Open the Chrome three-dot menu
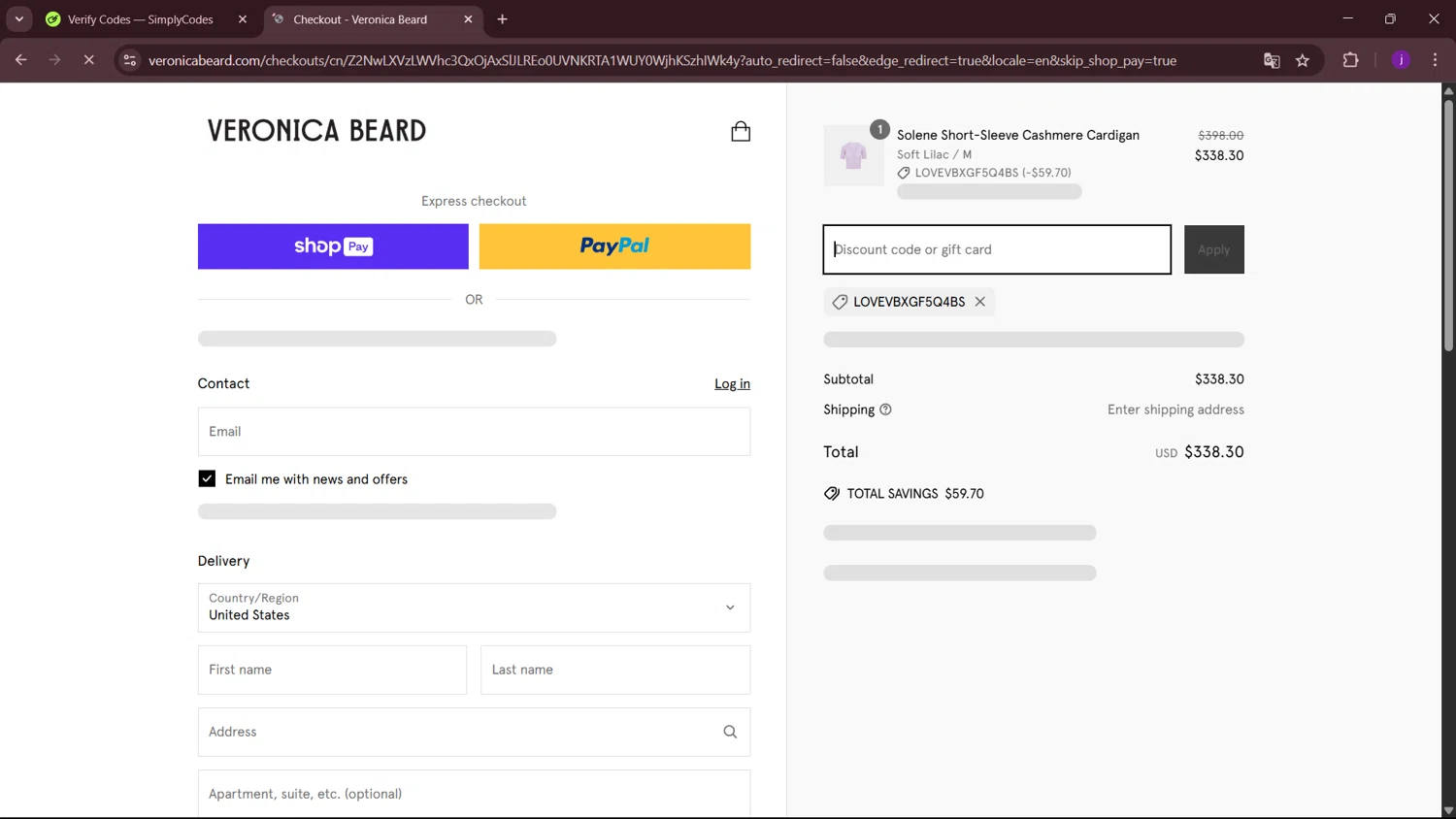 (1435, 60)
